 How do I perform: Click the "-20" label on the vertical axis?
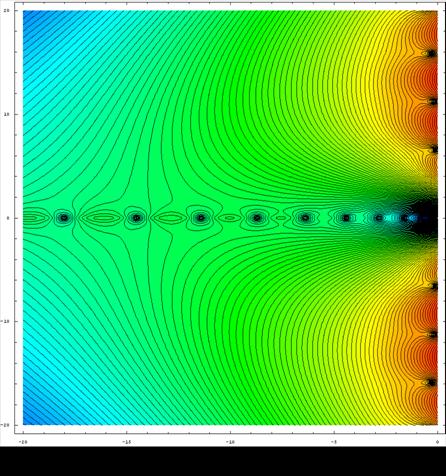pyautogui.click(x=5, y=425)
